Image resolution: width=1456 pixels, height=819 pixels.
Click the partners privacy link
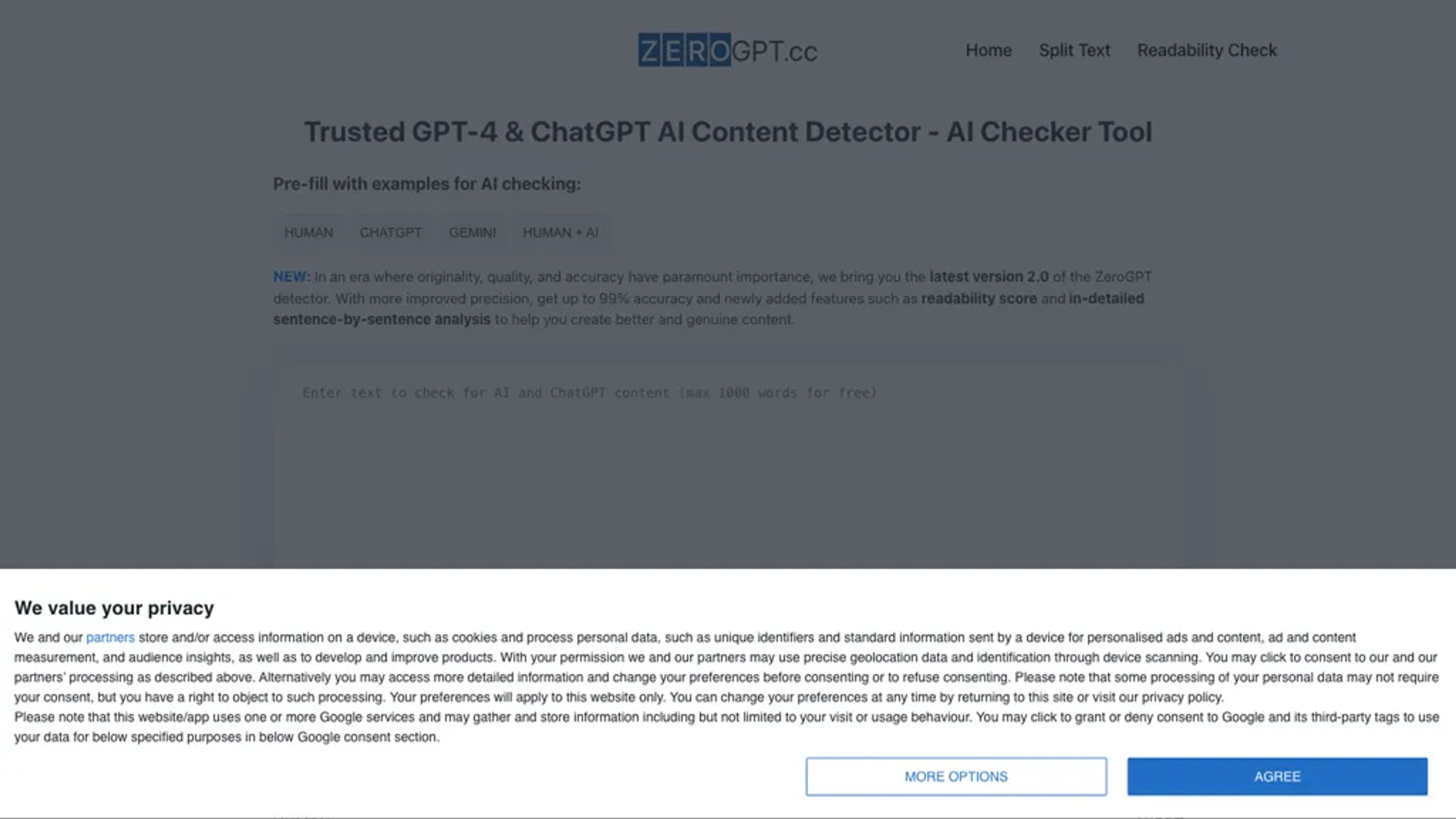click(110, 637)
